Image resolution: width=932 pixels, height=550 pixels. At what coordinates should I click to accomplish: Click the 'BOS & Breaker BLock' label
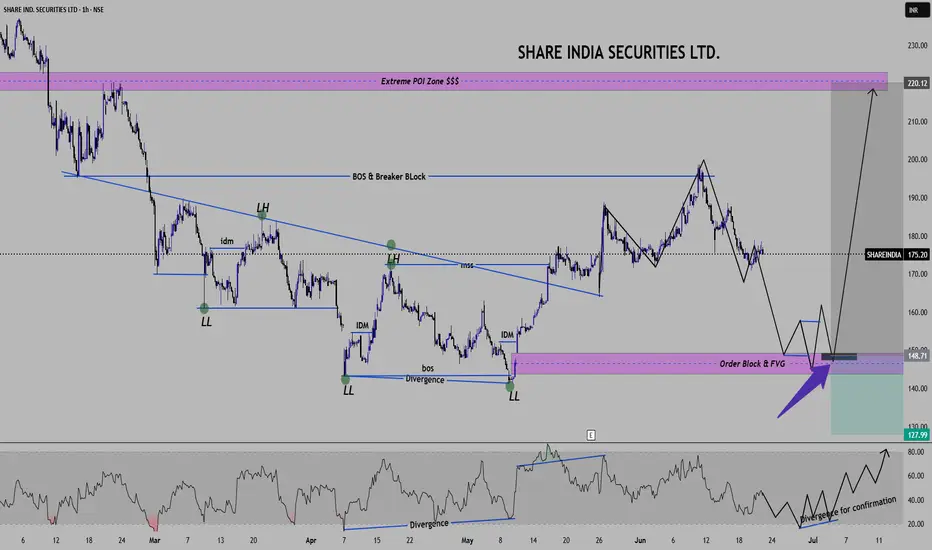[x=389, y=177]
